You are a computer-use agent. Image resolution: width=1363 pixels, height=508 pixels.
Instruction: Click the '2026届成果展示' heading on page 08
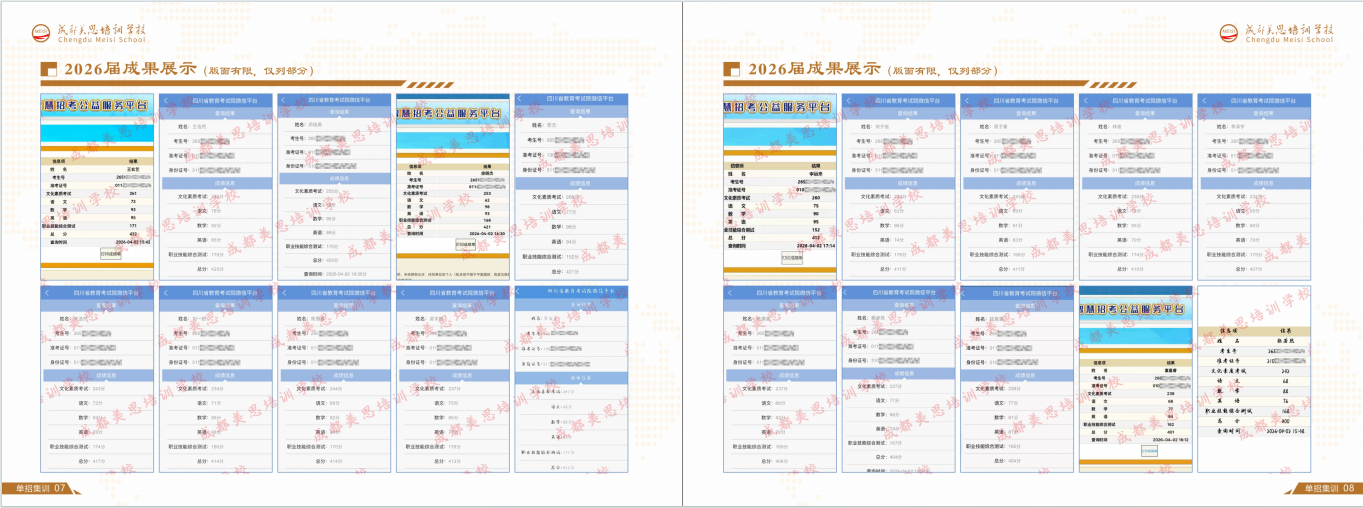click(x=814, y=69)
